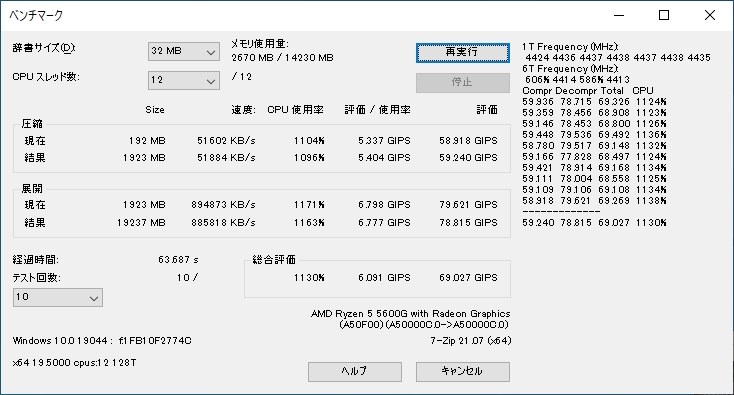Image resolution: width=734 pixels, height=395 pixels.
Task: Click the 69.027 GIPS total rating value
Action: [x=468, y=278]
